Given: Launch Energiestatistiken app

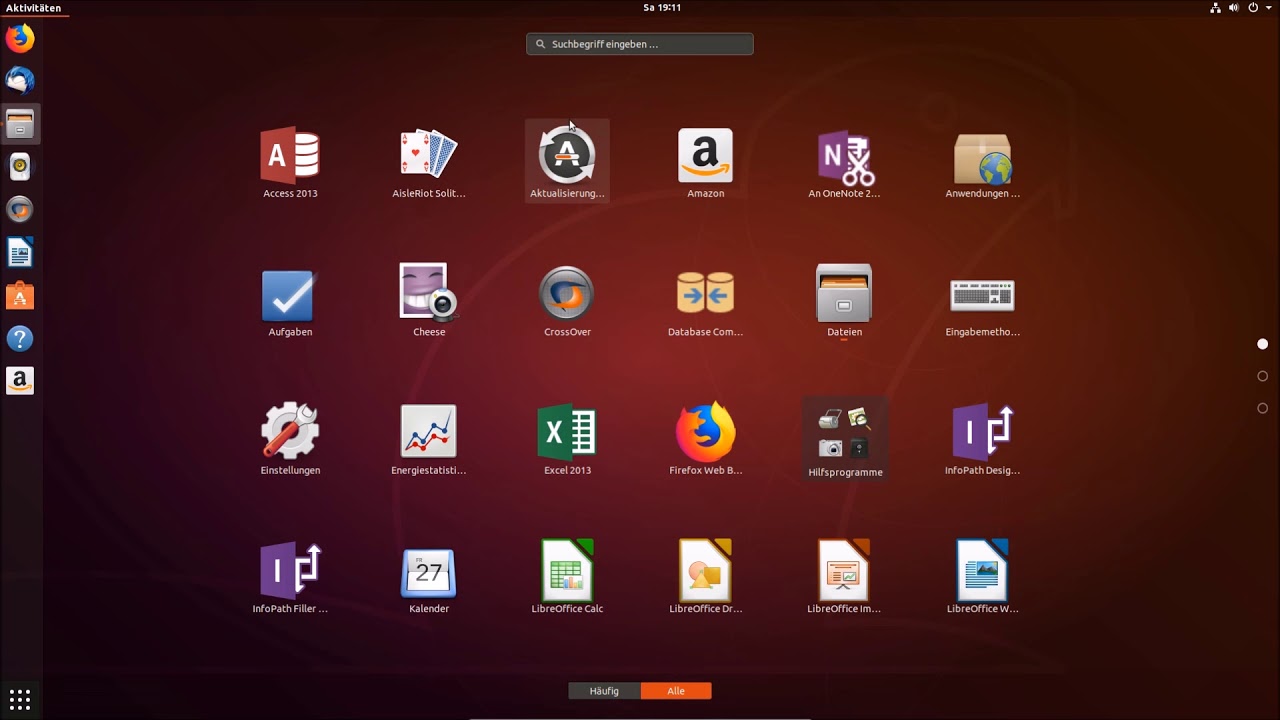Looking at the screenshot, I should [429, 439].
